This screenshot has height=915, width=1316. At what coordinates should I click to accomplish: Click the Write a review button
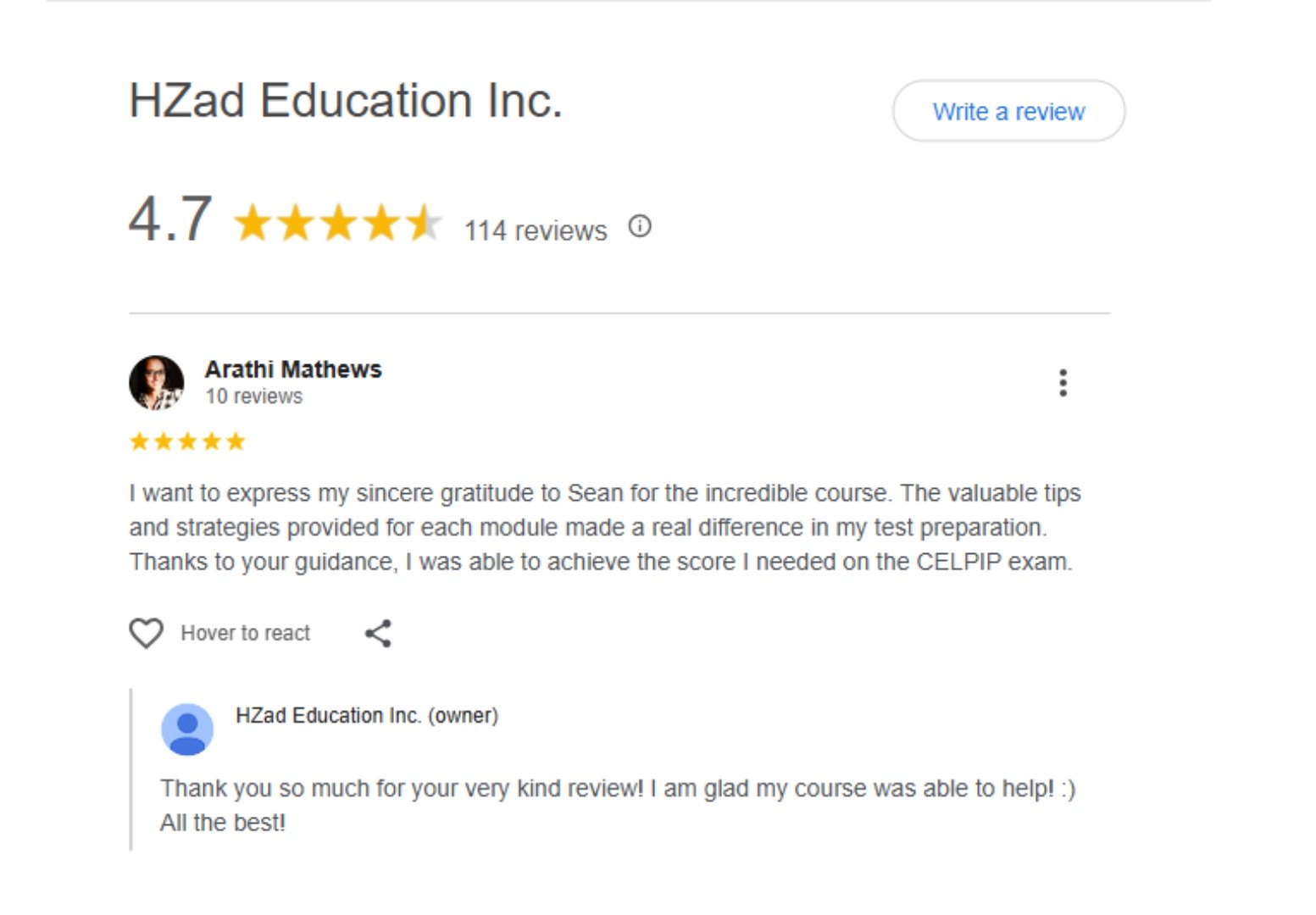coord(1008,111)
